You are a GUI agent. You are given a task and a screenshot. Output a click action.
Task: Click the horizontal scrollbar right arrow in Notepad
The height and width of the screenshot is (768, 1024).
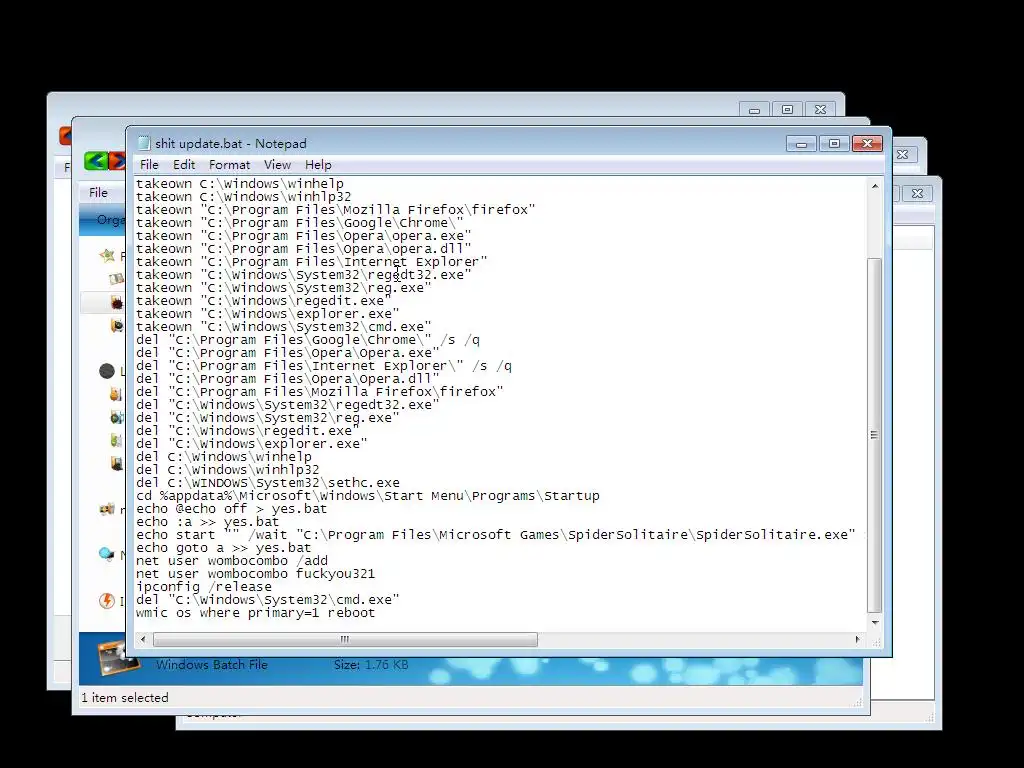coord(857,639)
